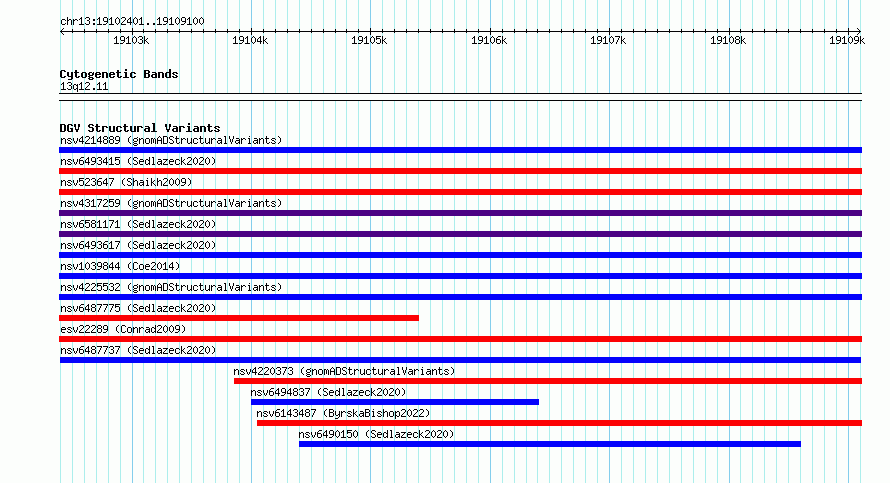The image size is (890, 483).
Task: Click the 19105k ruler label
Action: tap(369, 40)
